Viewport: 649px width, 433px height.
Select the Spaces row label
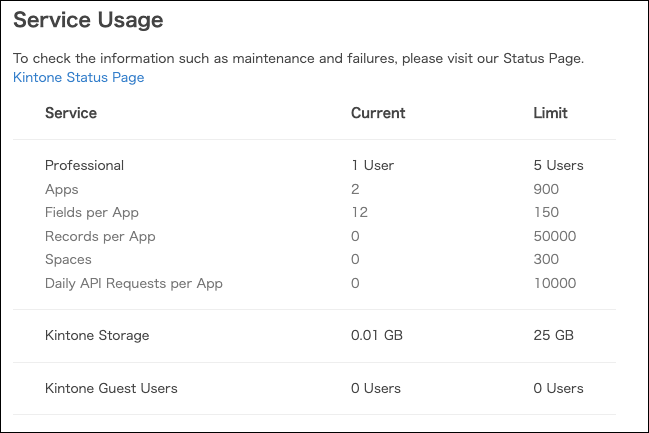pos(68,259)
